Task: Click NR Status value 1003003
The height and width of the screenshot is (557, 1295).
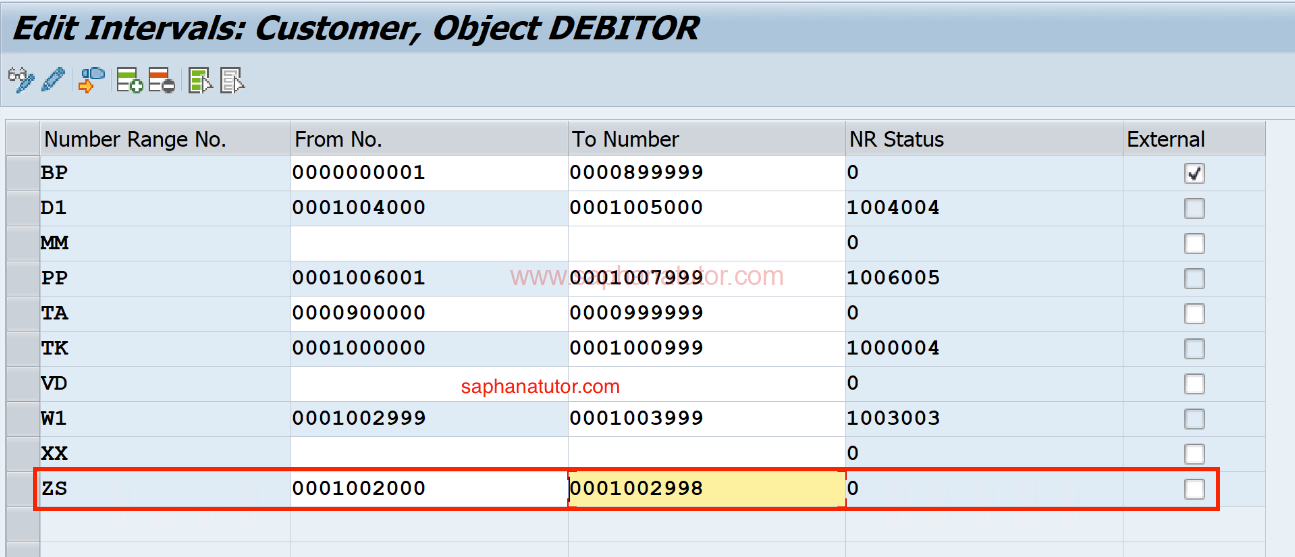Action: (893, 418)
